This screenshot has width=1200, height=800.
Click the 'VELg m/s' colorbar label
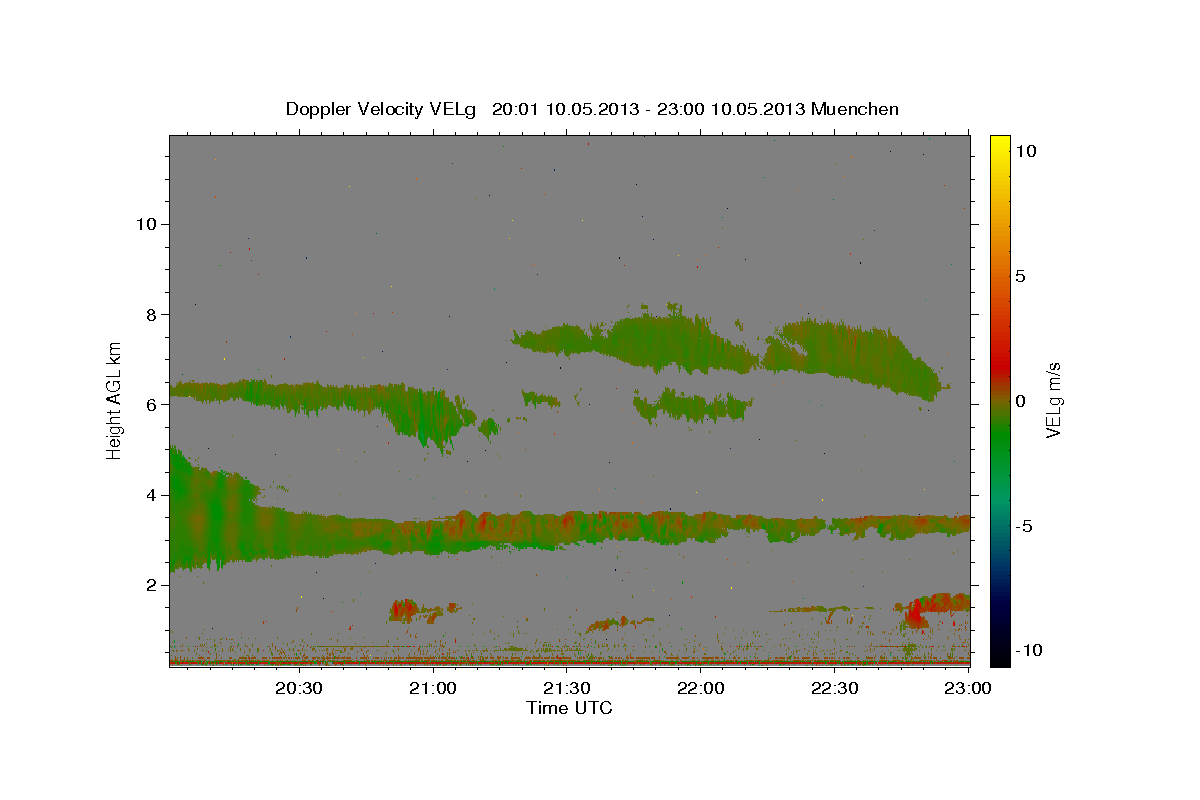pyautogui.click(x=1053, y=401)
